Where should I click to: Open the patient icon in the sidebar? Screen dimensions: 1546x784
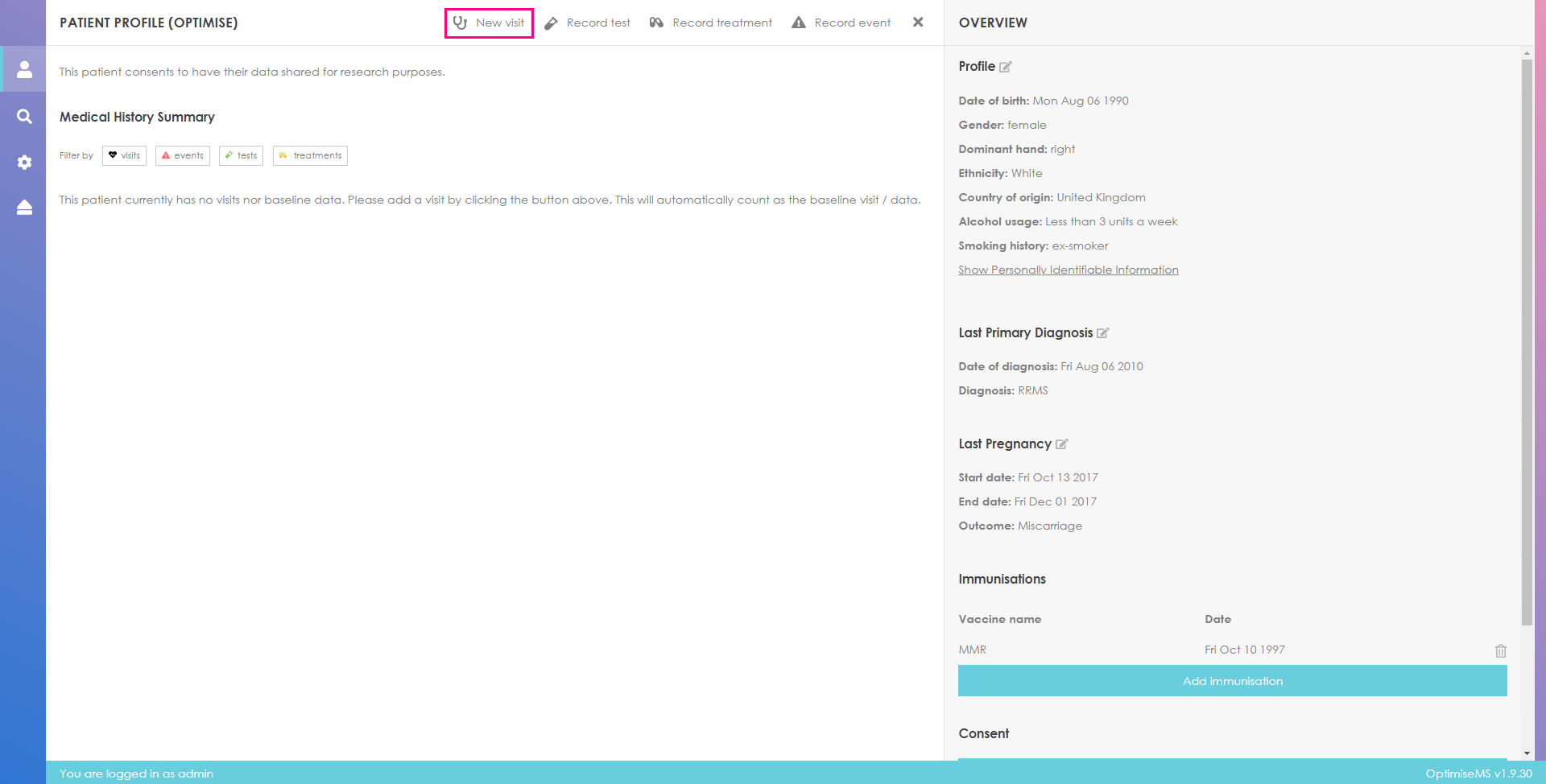point(24,69)
